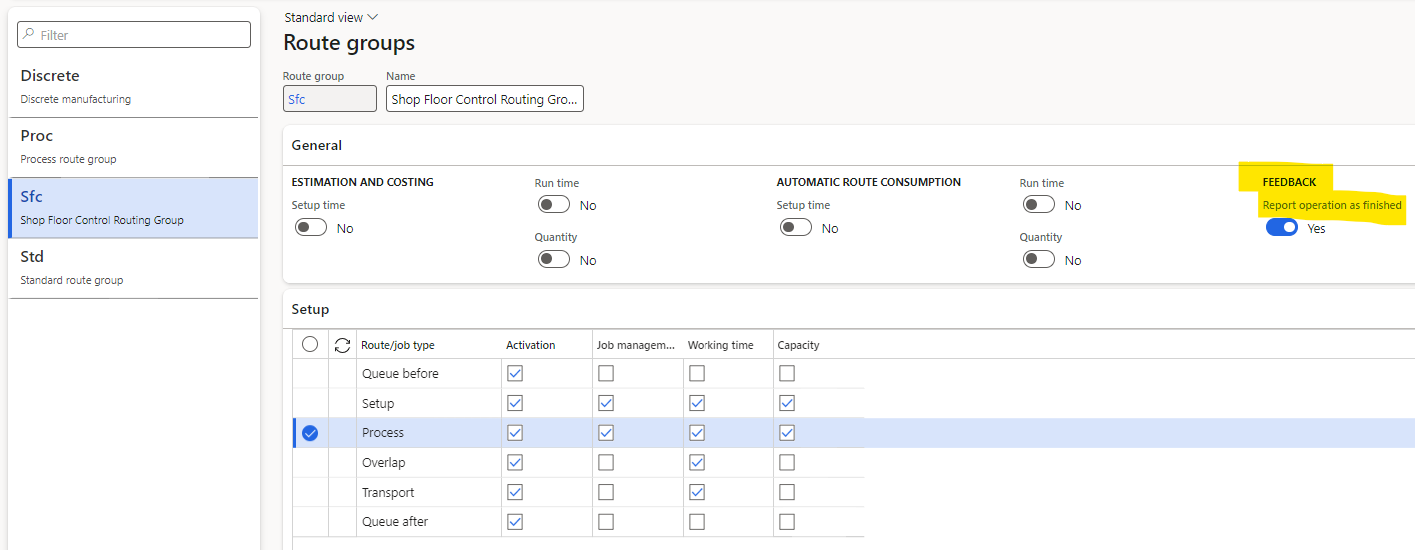This screenshot has width=1415, height=550.
Task: Turn on Automatic route consumption Quantity toggle
Action: coord(1039,260)
